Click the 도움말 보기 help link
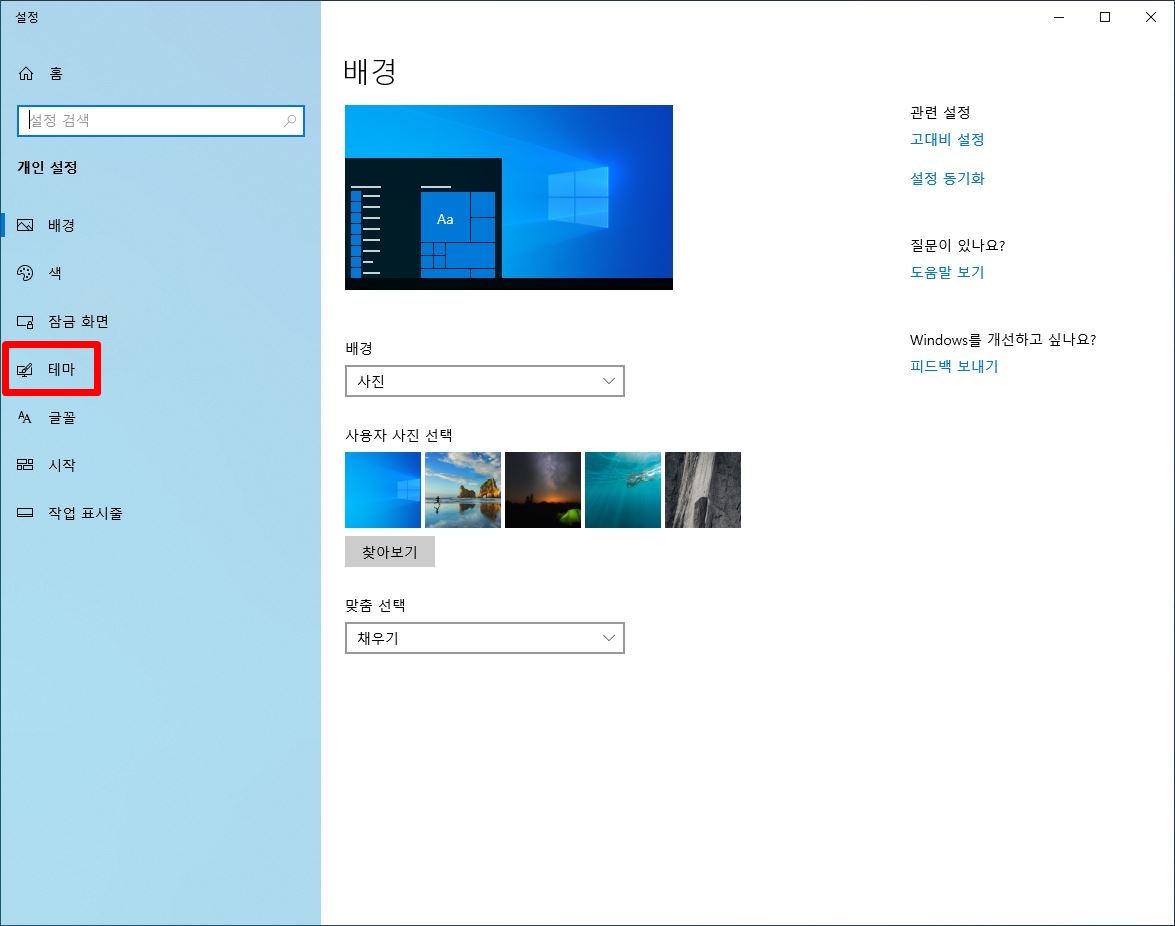The height and width of the screenshot is (926, 1175). pyautogui.click(x=947, y=272)
